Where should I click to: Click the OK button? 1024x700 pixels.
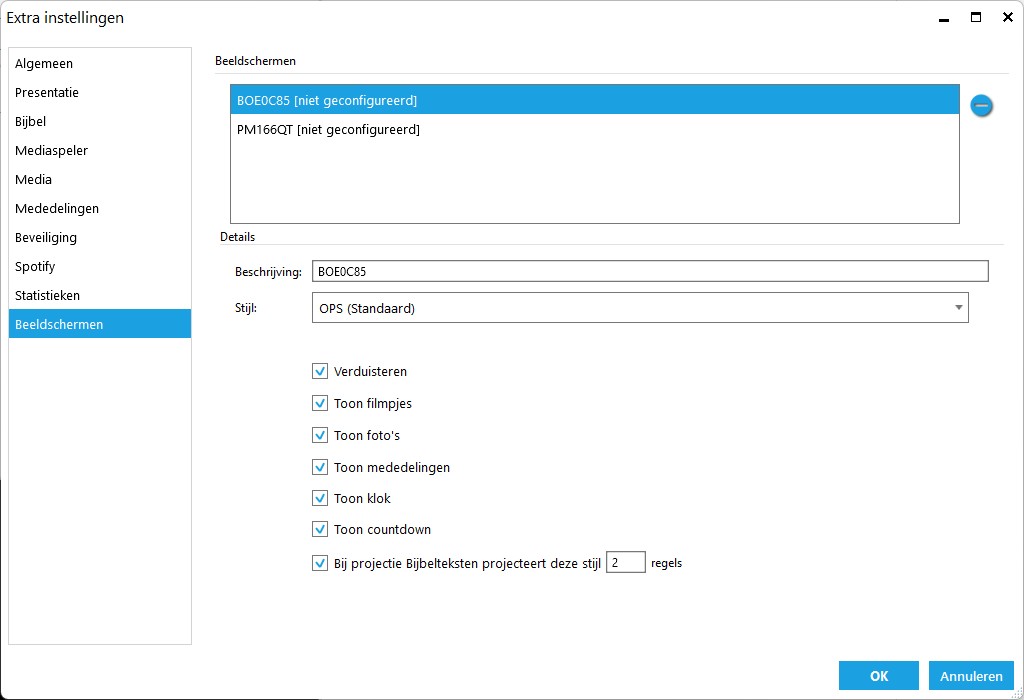click(x=878, y=676)
